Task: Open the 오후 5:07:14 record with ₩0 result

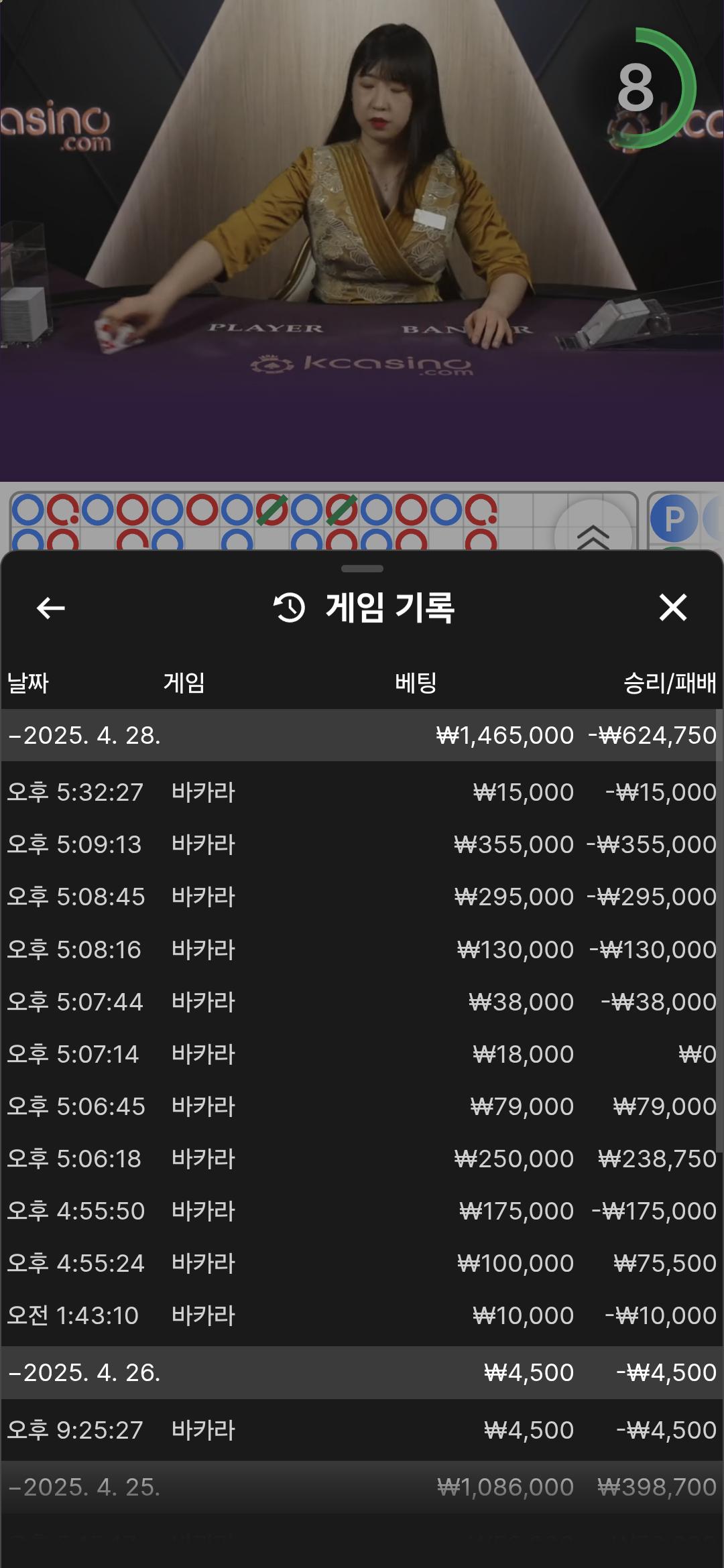Action: coord(362,1054)
